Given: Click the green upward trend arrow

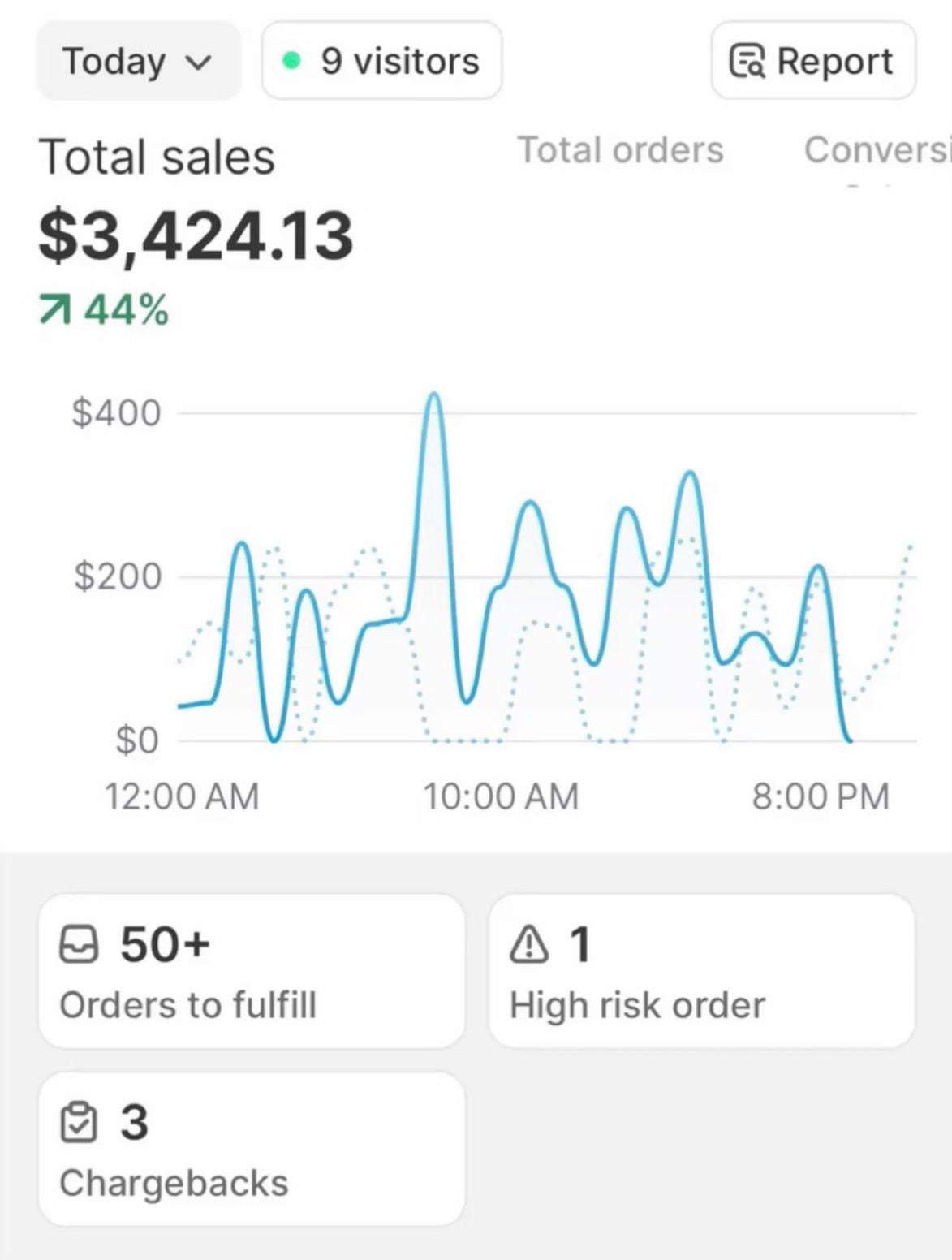Looking at the screenshot, I should coord(54,309).
